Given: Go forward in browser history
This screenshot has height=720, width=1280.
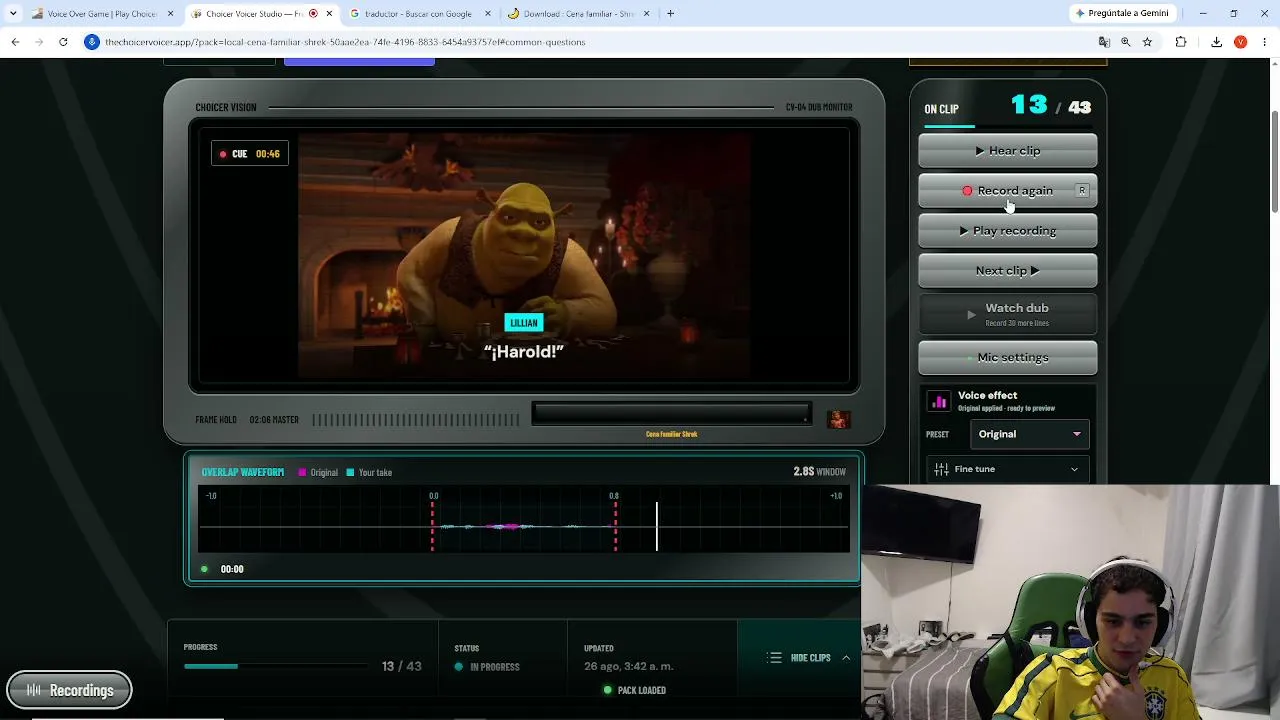Looking at the screenshot, I should click(39, 42).
